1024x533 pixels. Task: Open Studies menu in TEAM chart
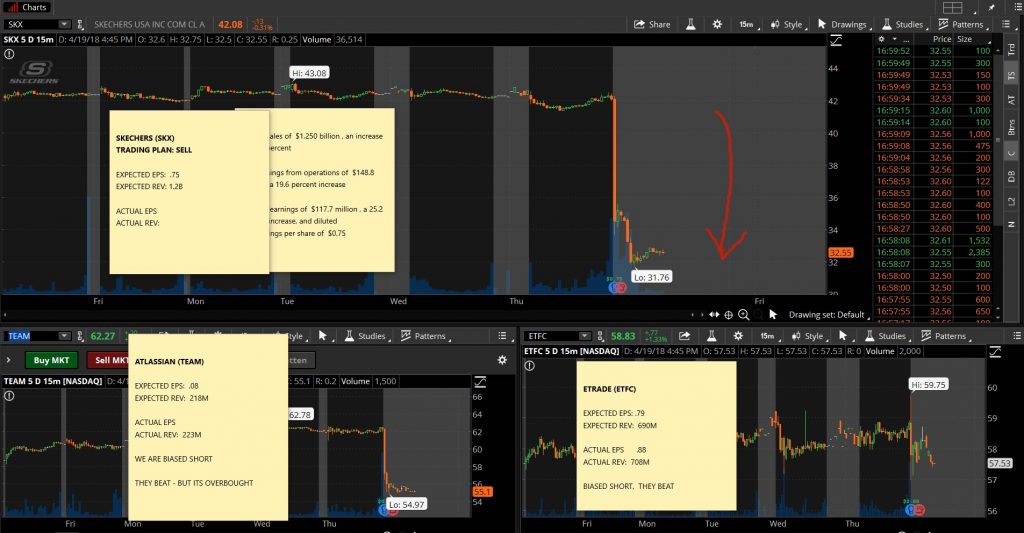(x=365, y=336)
